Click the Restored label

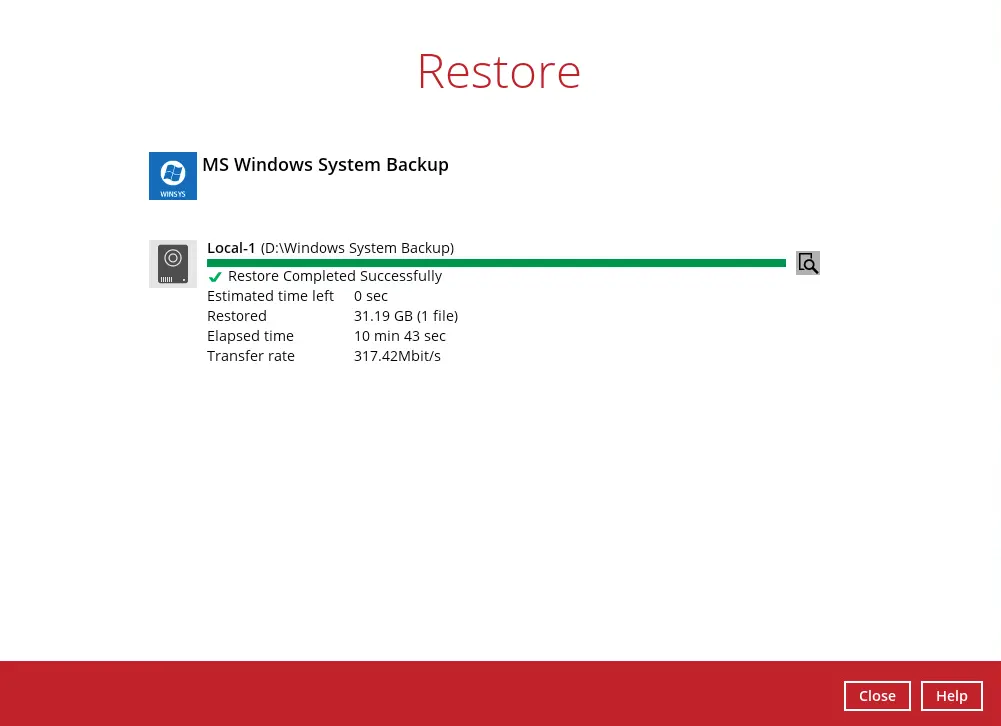[x=237, y=316]
